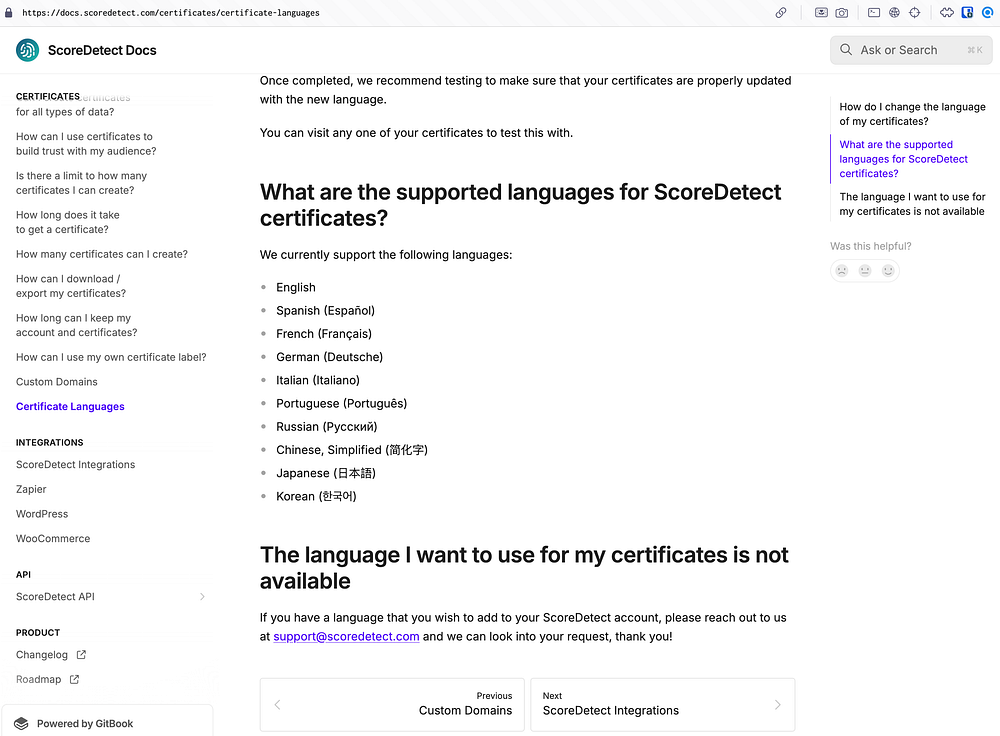Go to Previous page Custom Domains

(392, 704)
